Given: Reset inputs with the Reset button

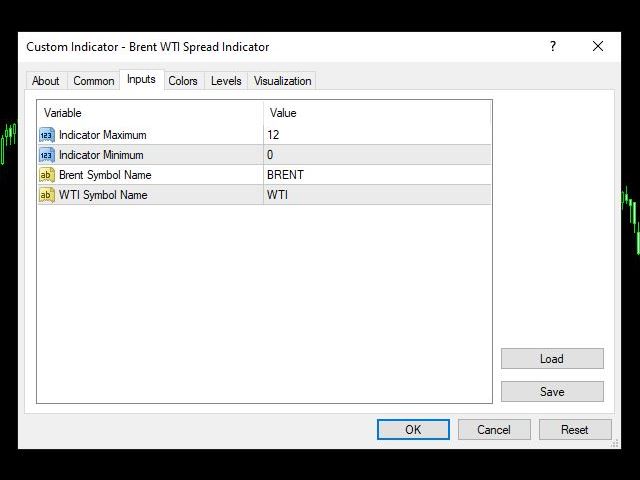Looking at the screenshot, I should [575, 429].
